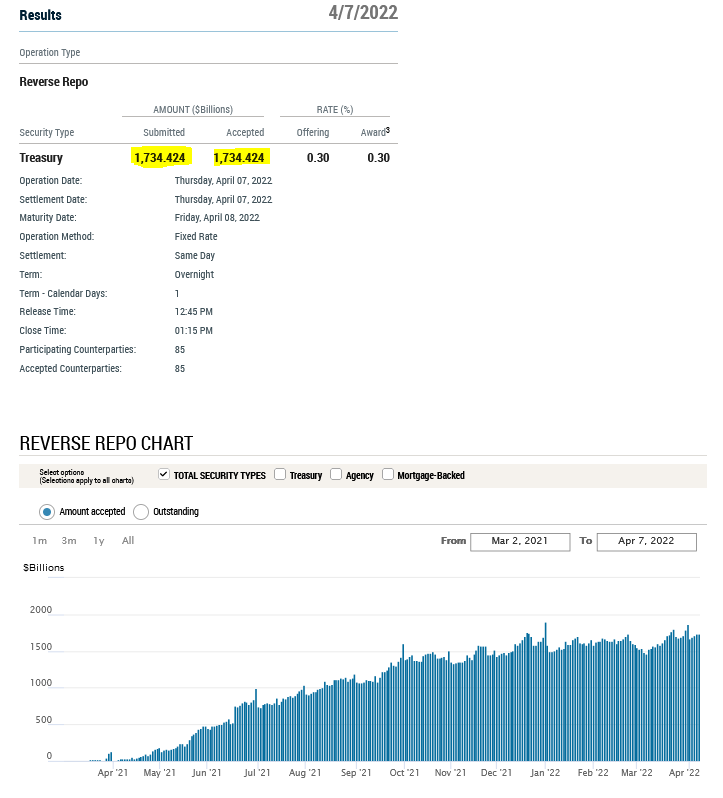Screen dimensions: 723x798
Task: Click the Apr '22 axis label
Action: (684, 773)
